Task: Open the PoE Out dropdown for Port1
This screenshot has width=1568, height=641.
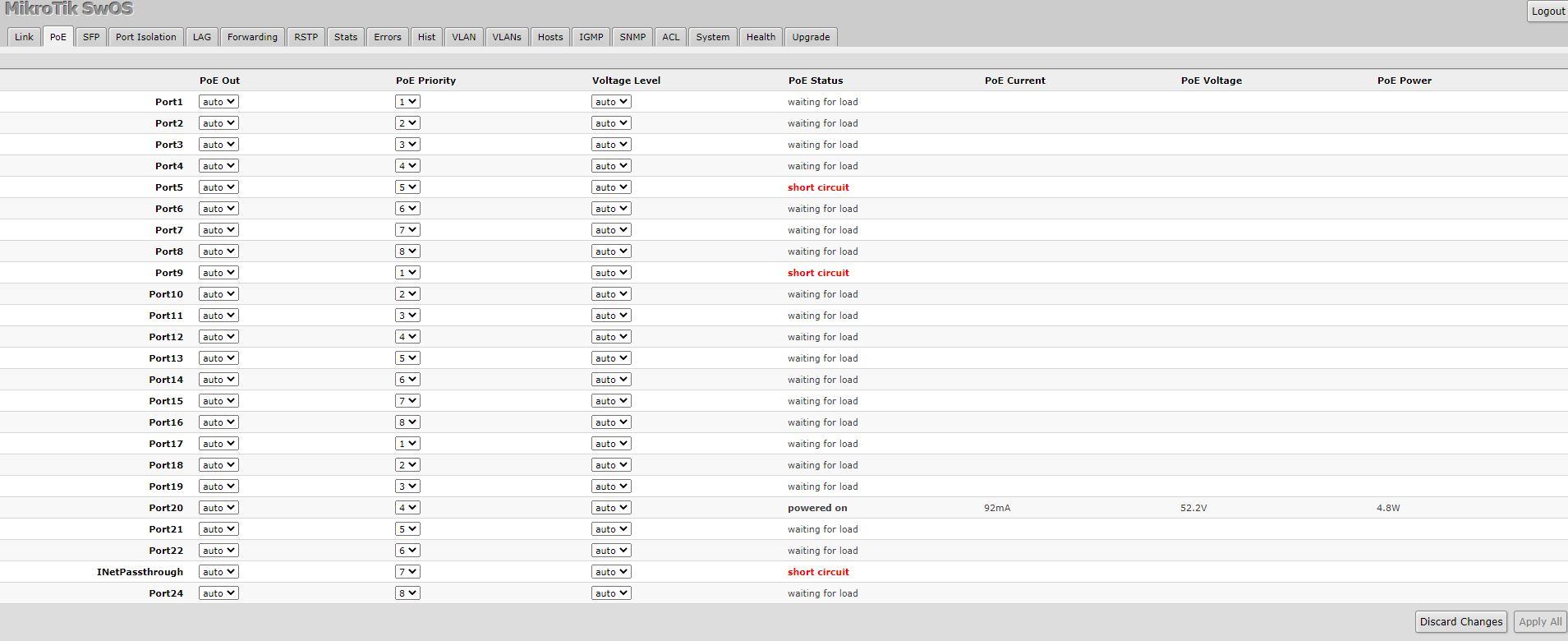Action: [x=218, y=102]
